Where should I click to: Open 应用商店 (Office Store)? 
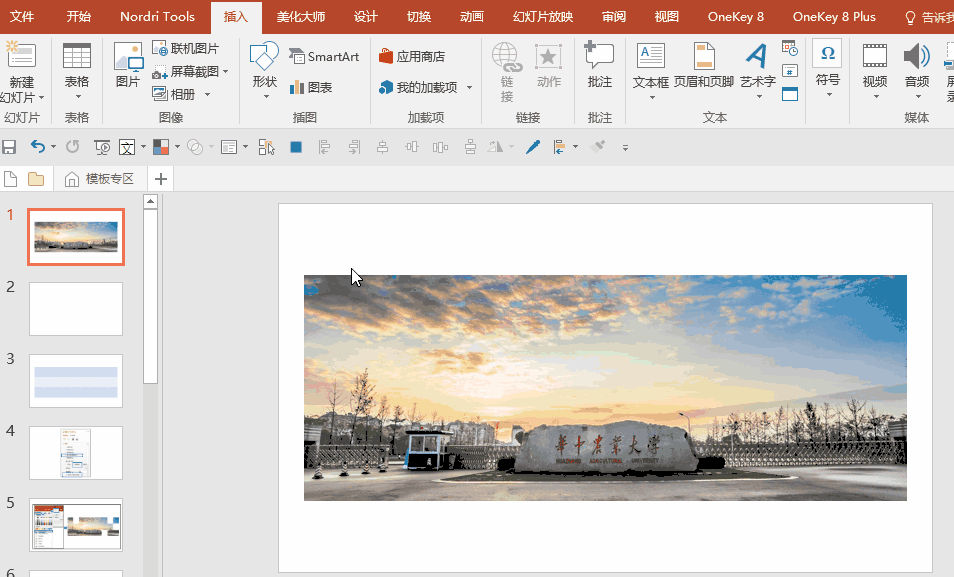(412, 57)
